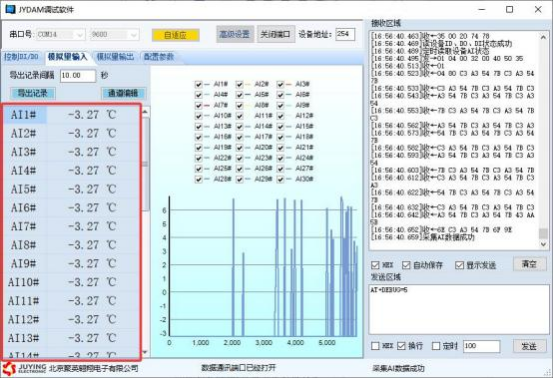
Task: Toggle the AI5# series checkbox
Action: 240,95
